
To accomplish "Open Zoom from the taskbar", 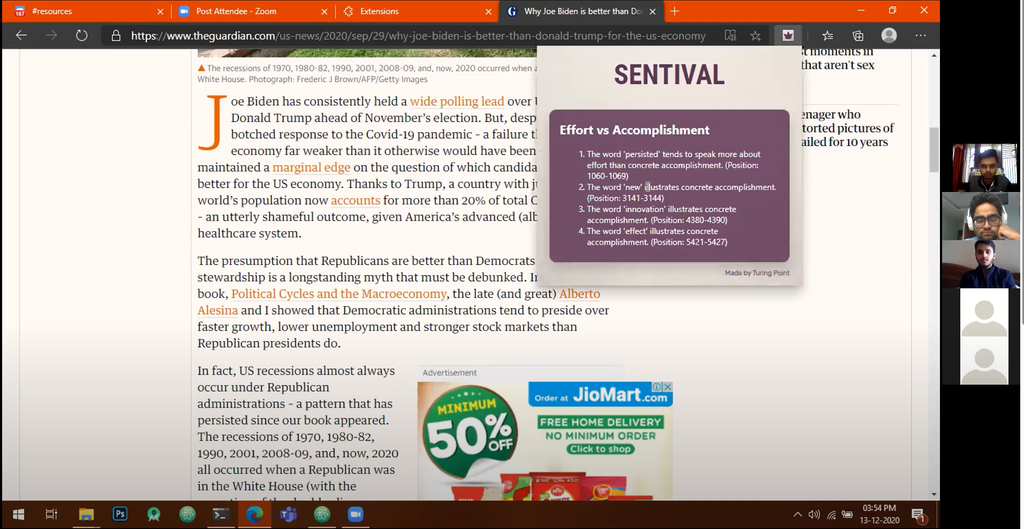I will coord(355,515).
